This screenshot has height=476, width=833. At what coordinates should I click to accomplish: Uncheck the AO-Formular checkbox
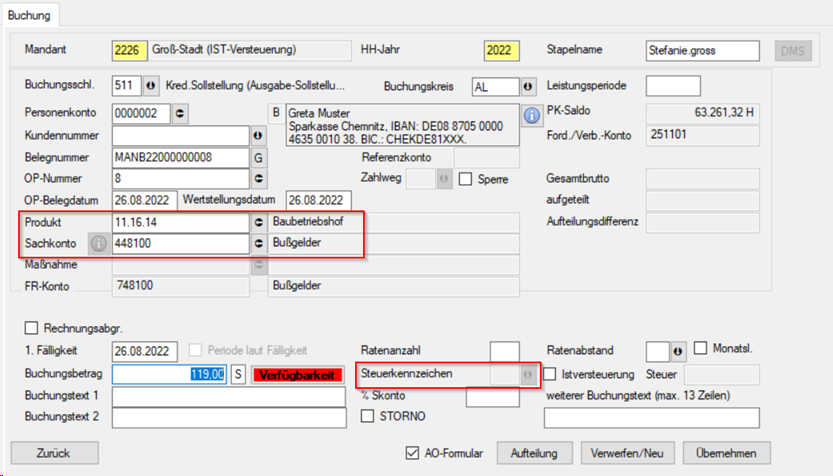[415, 452]
